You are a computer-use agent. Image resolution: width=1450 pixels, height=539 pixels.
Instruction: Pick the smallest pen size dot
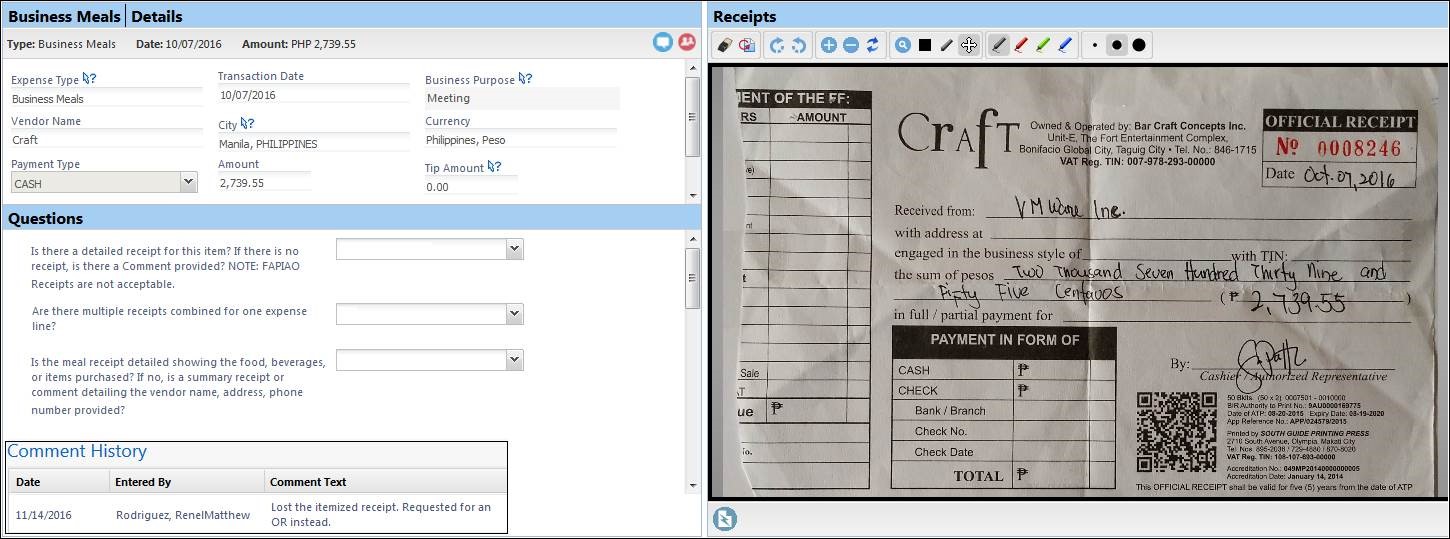coord(1095,46)
